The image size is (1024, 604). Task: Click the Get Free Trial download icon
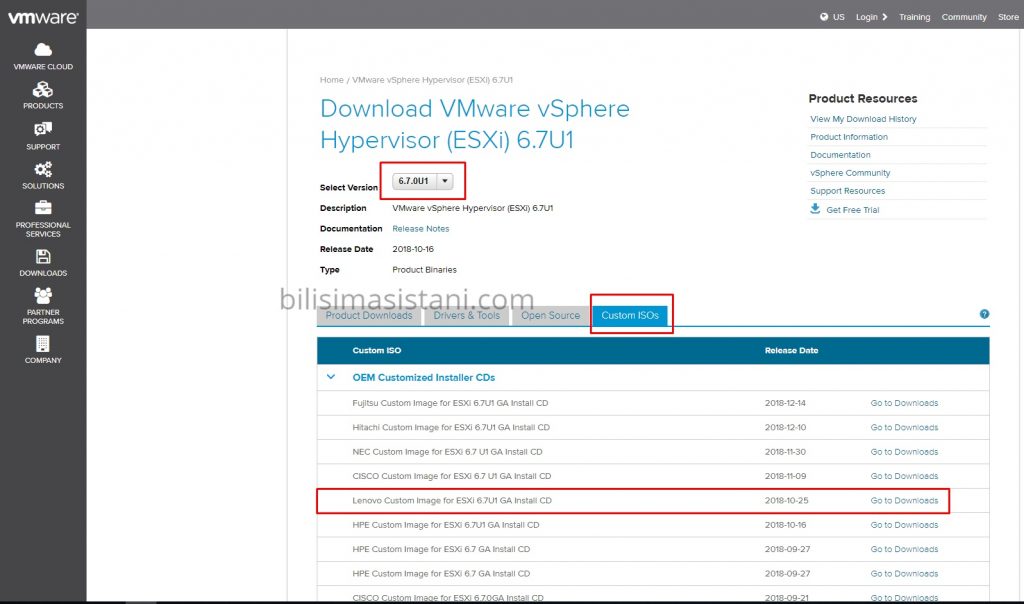[x=815, y=209]
